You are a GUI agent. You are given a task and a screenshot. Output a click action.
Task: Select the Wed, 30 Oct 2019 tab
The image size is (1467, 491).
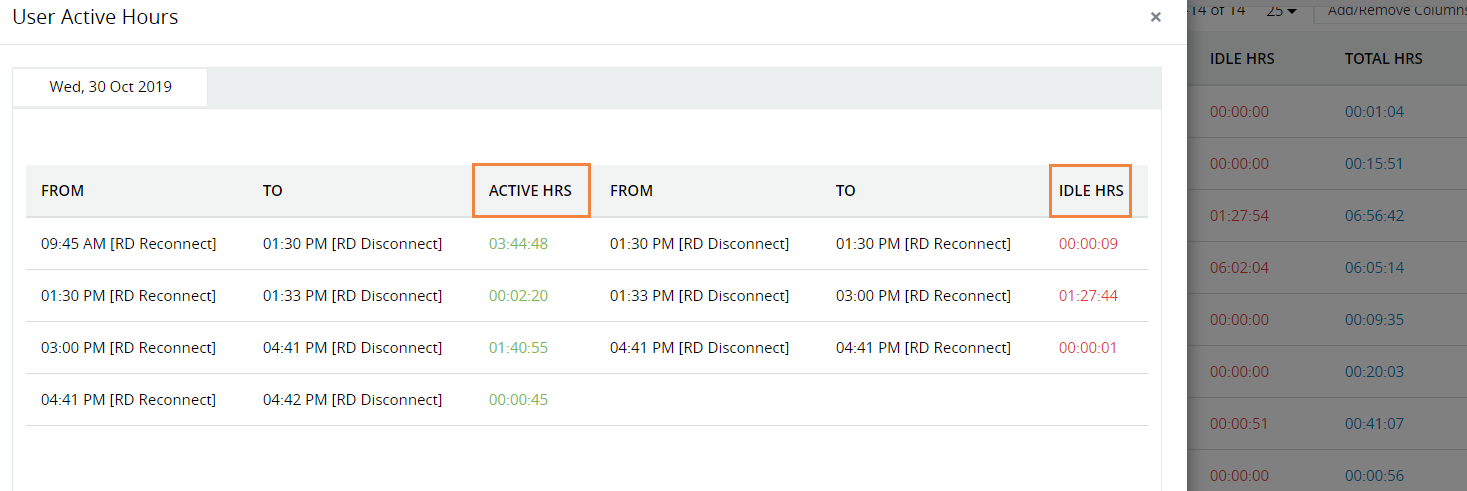110,87
